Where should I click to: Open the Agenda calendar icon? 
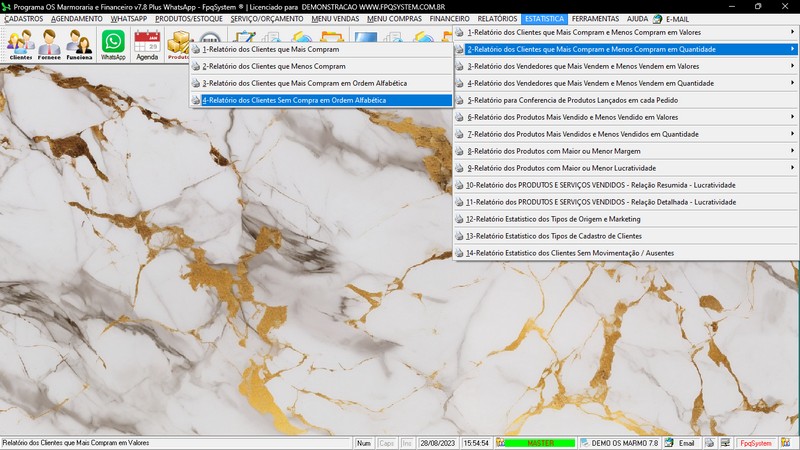(147, 44)
